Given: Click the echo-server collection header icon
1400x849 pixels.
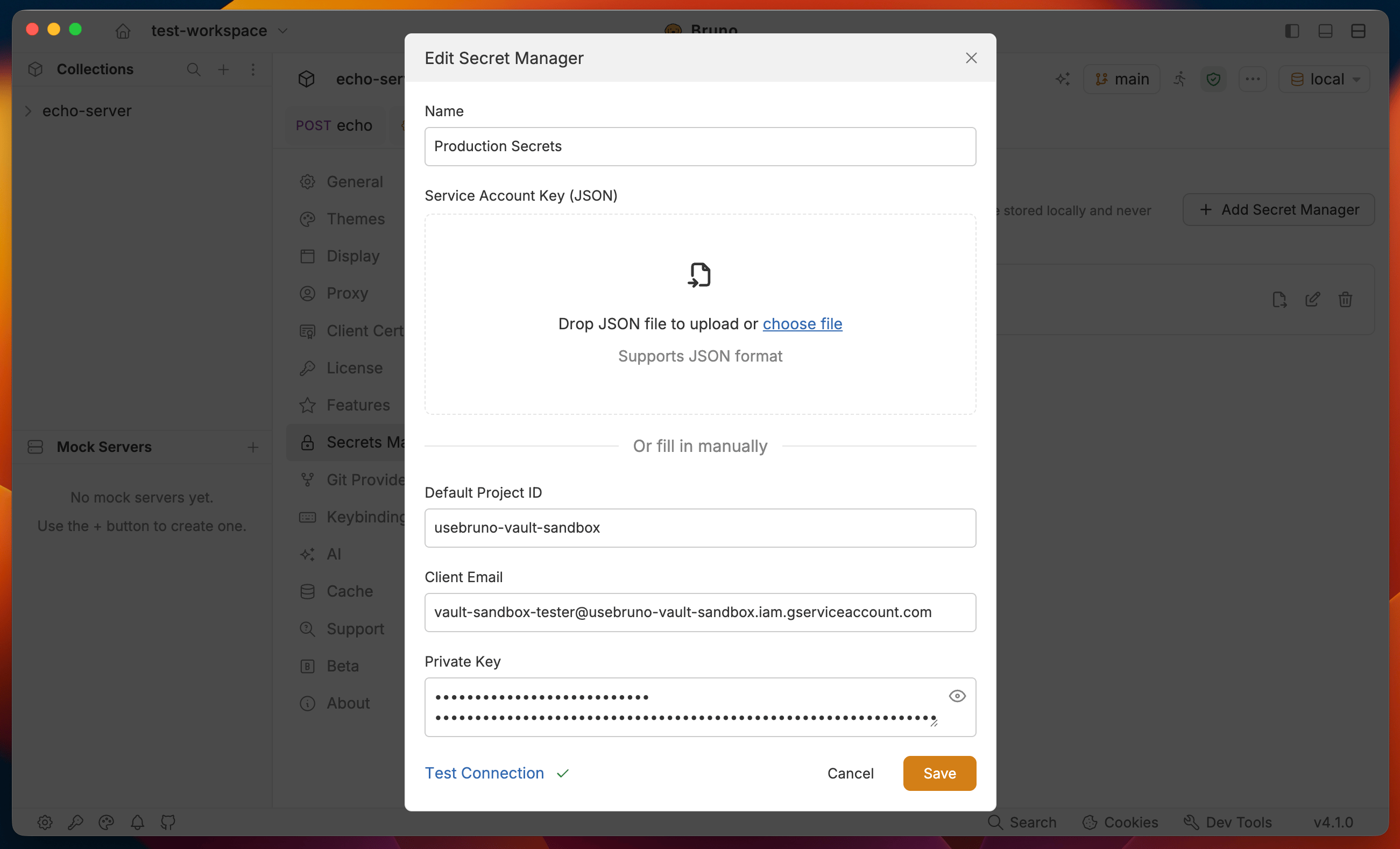Looking at the screenshot, I should (307, 79).
